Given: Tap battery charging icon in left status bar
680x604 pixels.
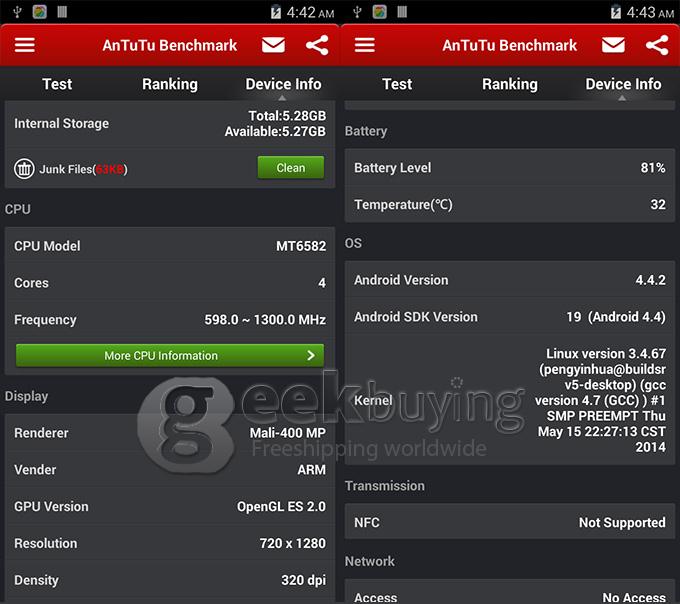Looking at the screenshot, I should point(276,12).
